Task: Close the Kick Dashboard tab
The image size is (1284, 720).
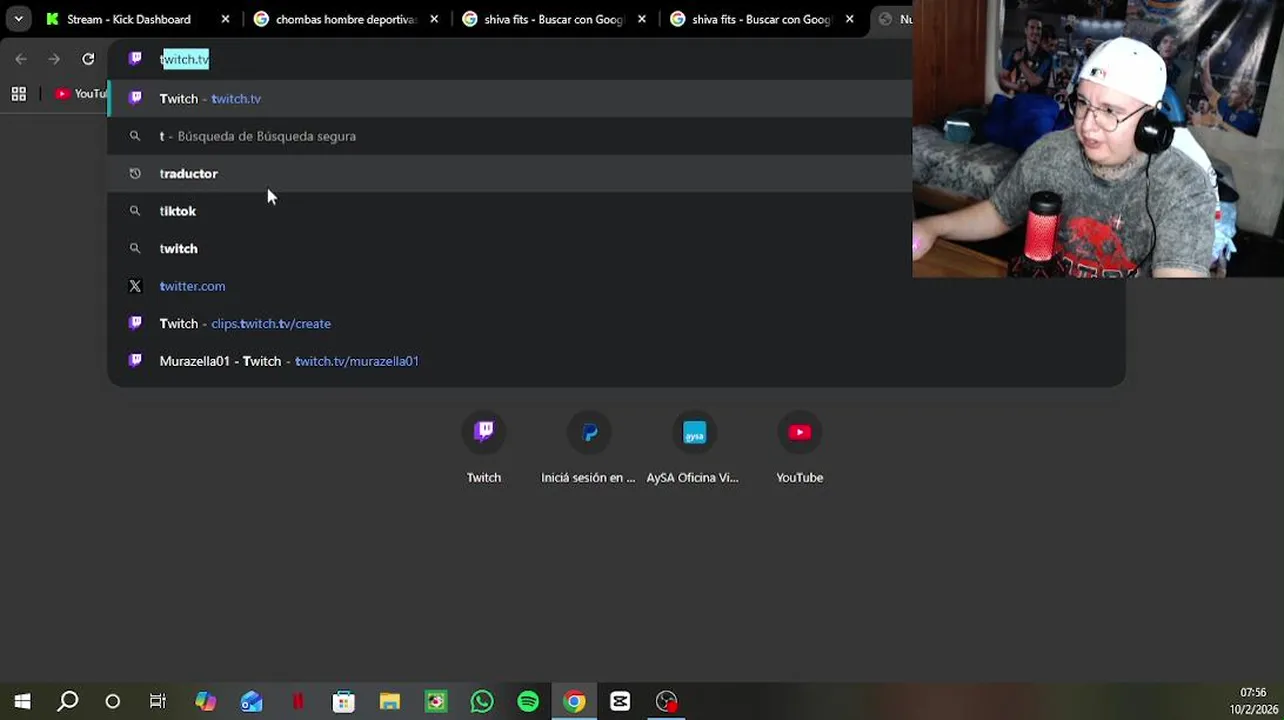Action: click(225, 19)
